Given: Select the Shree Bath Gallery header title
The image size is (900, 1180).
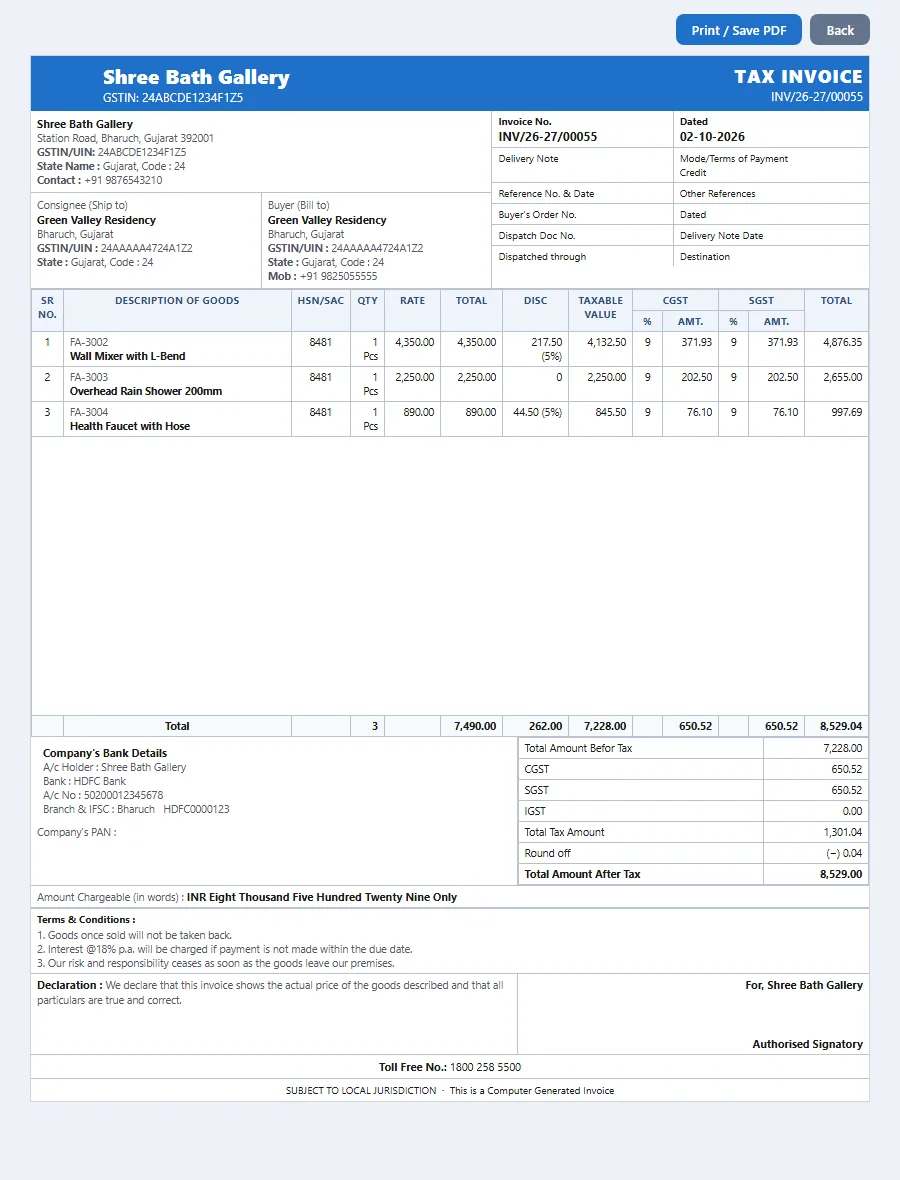Looking at the screenshot, I should pos(196,78).
